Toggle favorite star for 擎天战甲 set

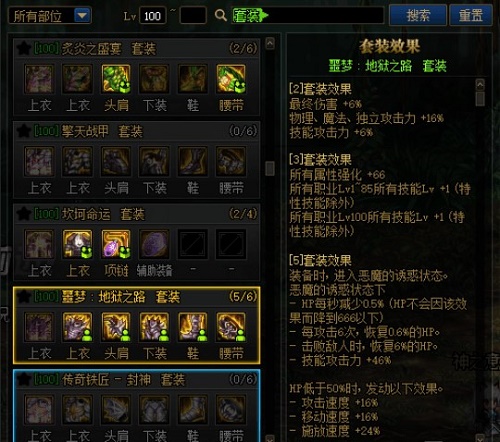tap(24, 131)
